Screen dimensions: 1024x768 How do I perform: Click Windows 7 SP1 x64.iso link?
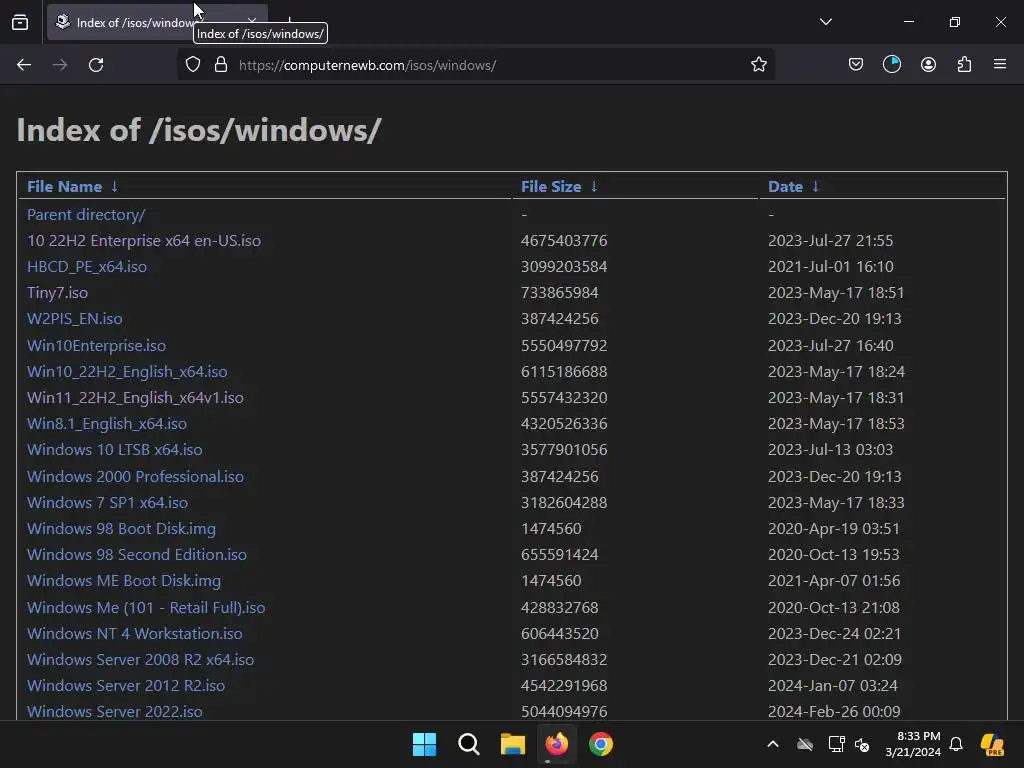tap(107, 503)
